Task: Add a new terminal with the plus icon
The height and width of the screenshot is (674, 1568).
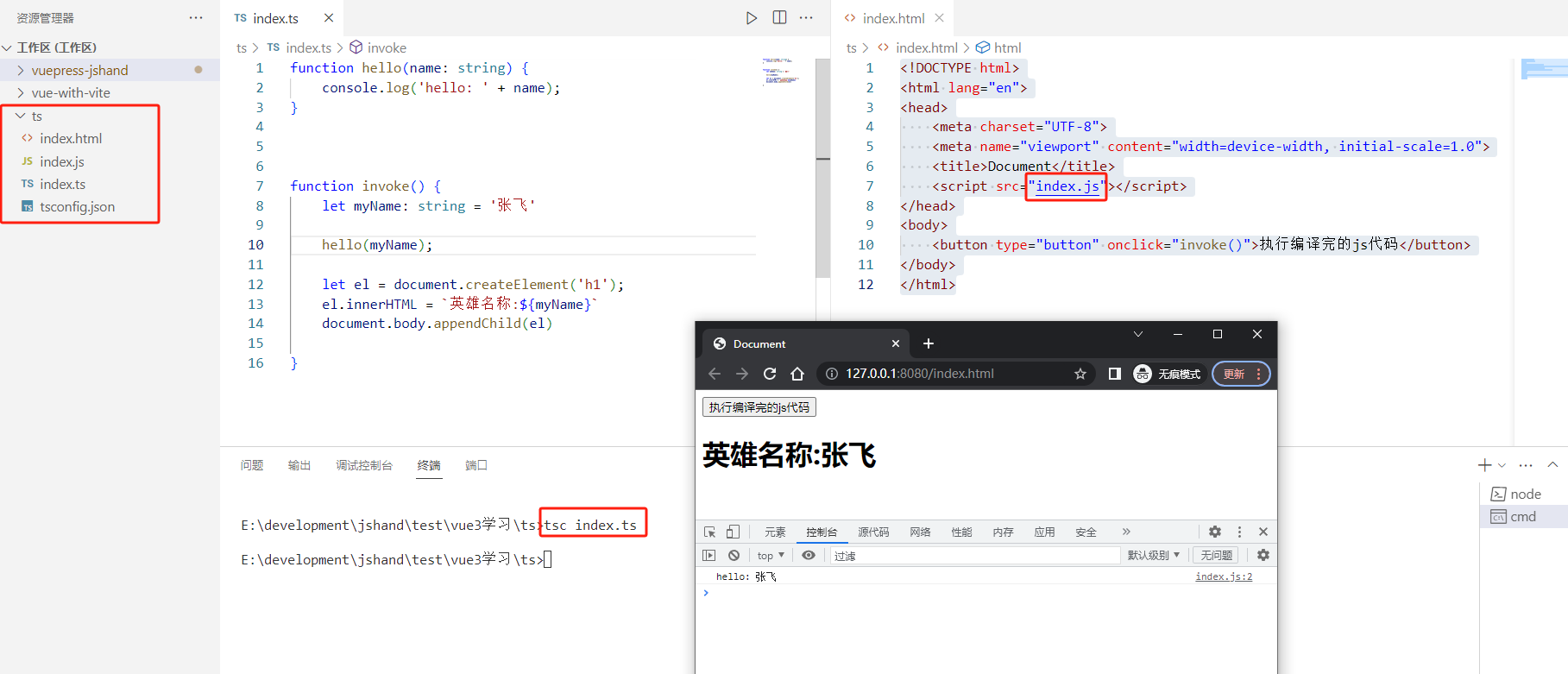Action: click(1484, 465)
